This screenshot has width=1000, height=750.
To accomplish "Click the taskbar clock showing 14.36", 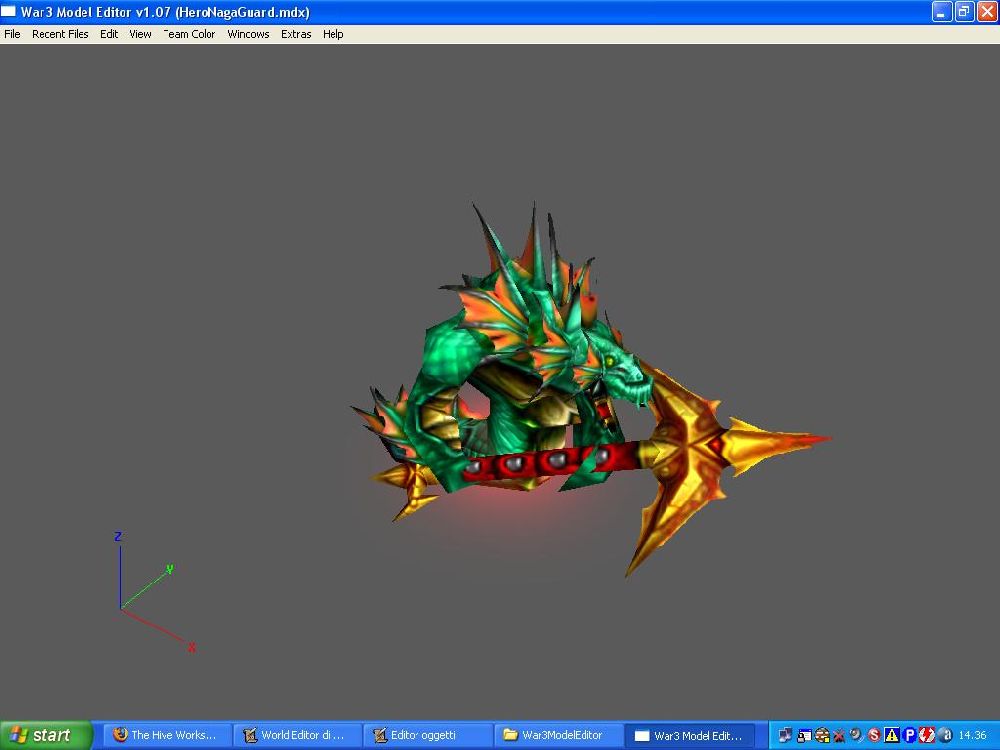I will tap(972, 735).
